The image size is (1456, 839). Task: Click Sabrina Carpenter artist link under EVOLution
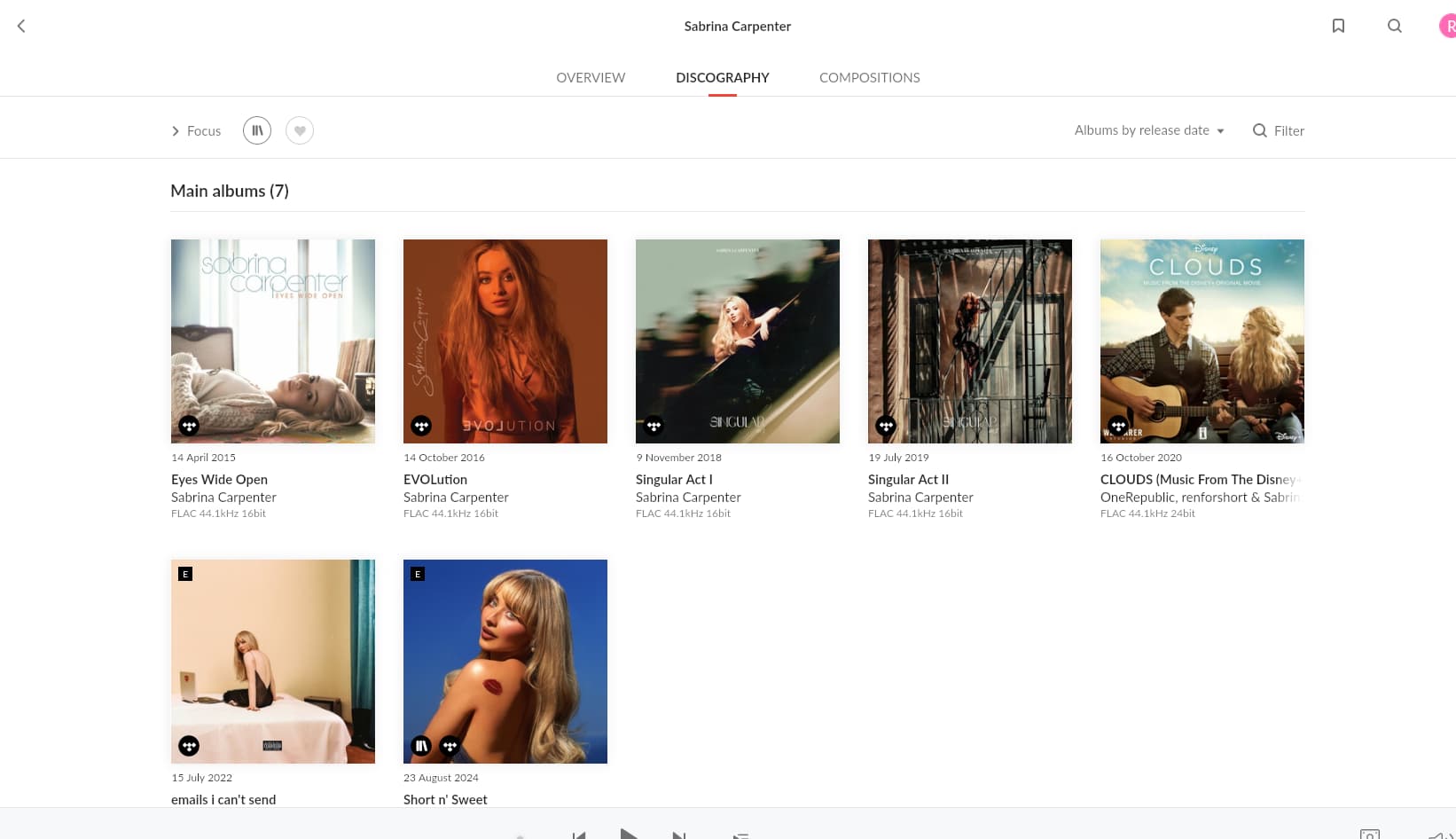pyautogui.click(x=456, y=498)
